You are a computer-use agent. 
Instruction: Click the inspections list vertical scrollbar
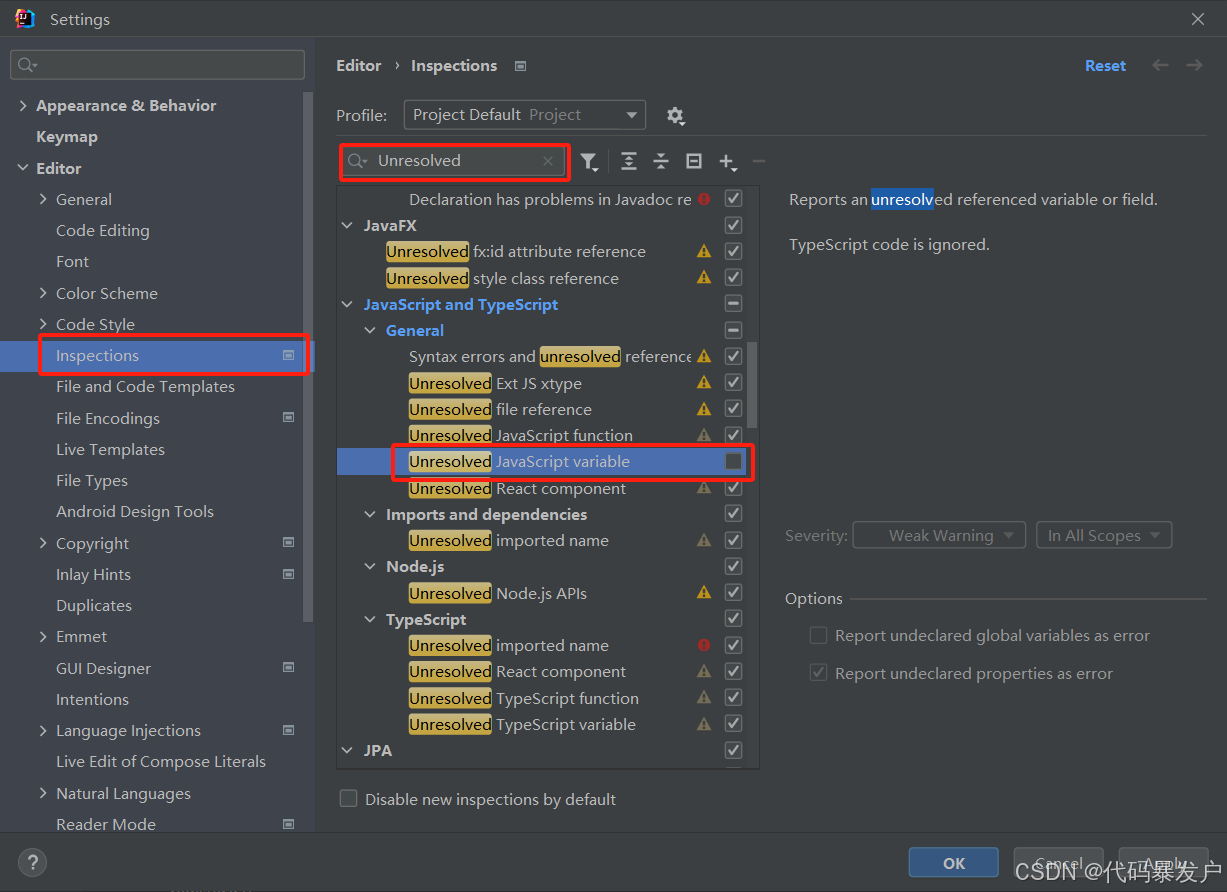[x=753, y=385]
